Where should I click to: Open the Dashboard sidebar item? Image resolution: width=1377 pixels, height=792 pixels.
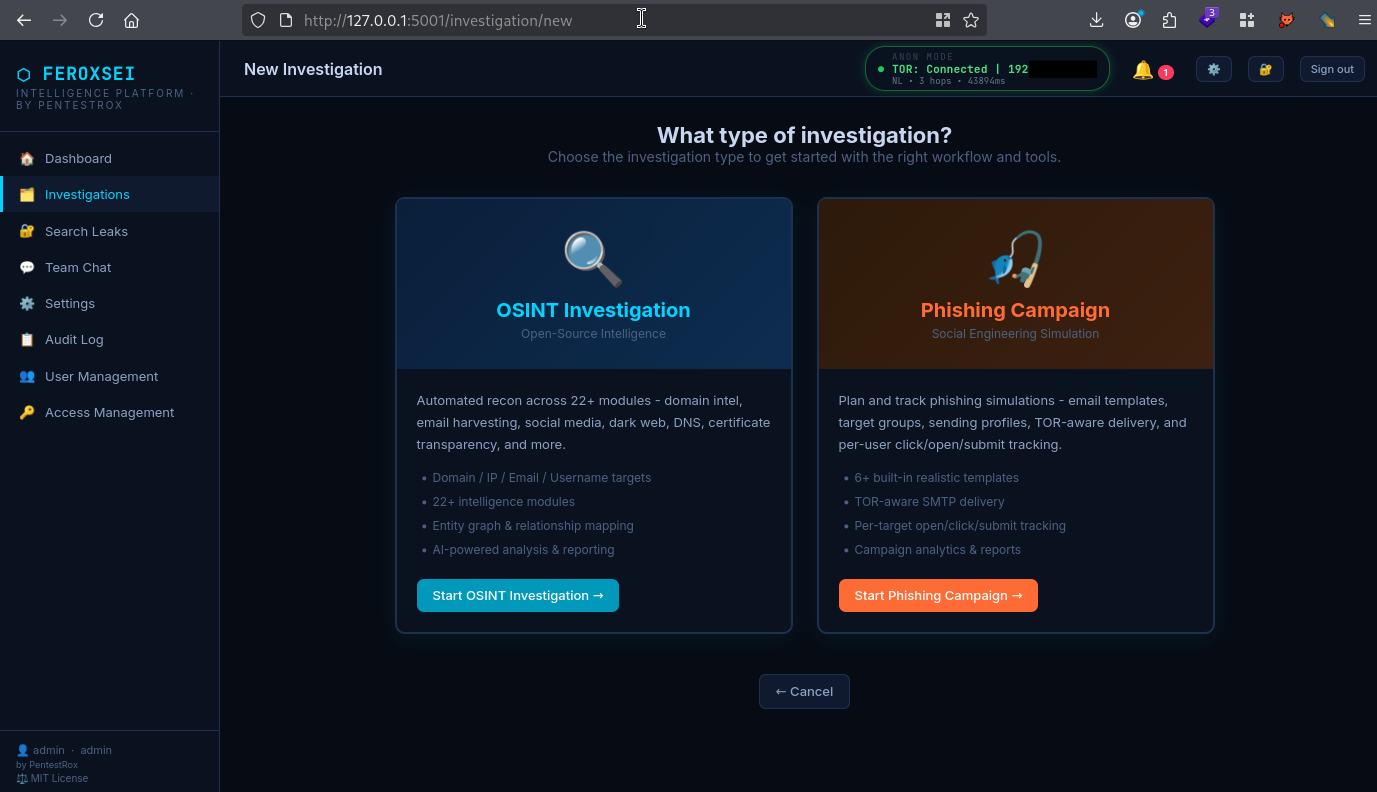coord(109,158)
